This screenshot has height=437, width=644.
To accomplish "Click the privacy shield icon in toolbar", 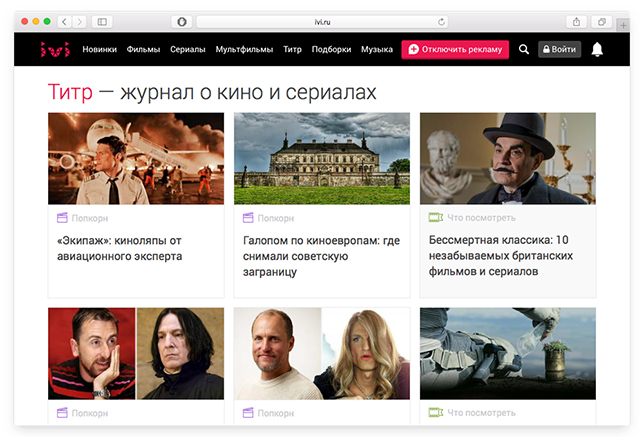I will coord(182,22).
